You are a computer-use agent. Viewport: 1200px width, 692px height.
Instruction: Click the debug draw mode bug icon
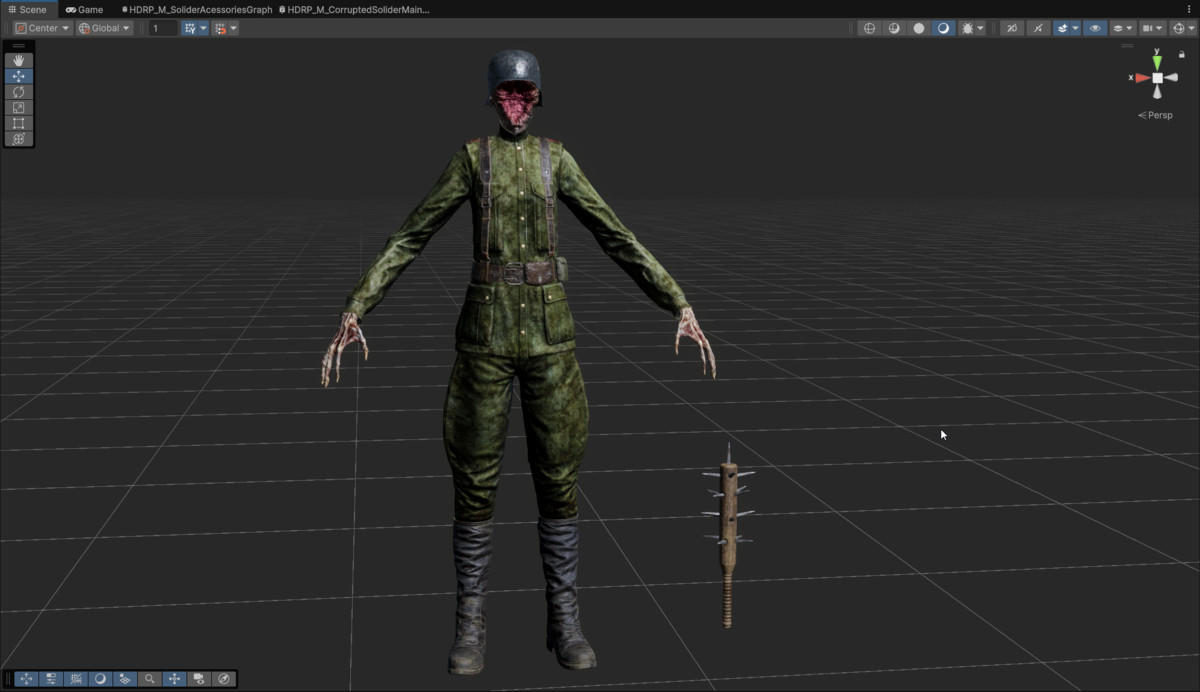pyautogui.click(x=967, y=28)
